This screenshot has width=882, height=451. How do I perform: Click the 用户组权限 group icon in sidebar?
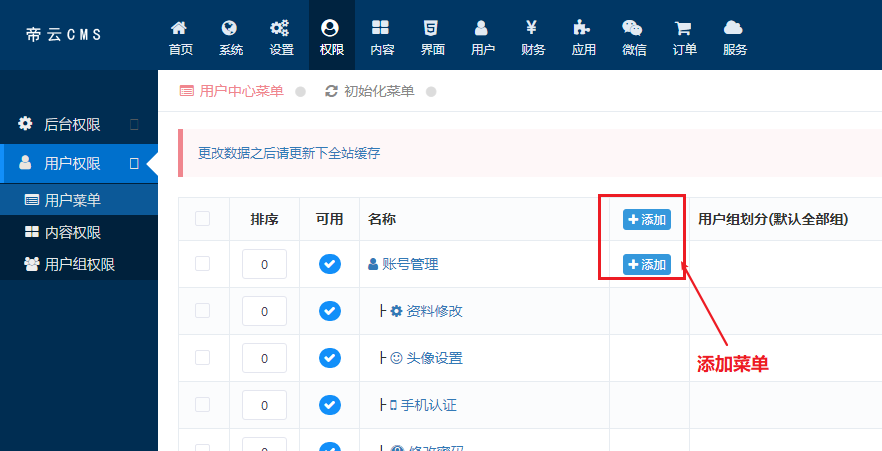click(32, 264)
